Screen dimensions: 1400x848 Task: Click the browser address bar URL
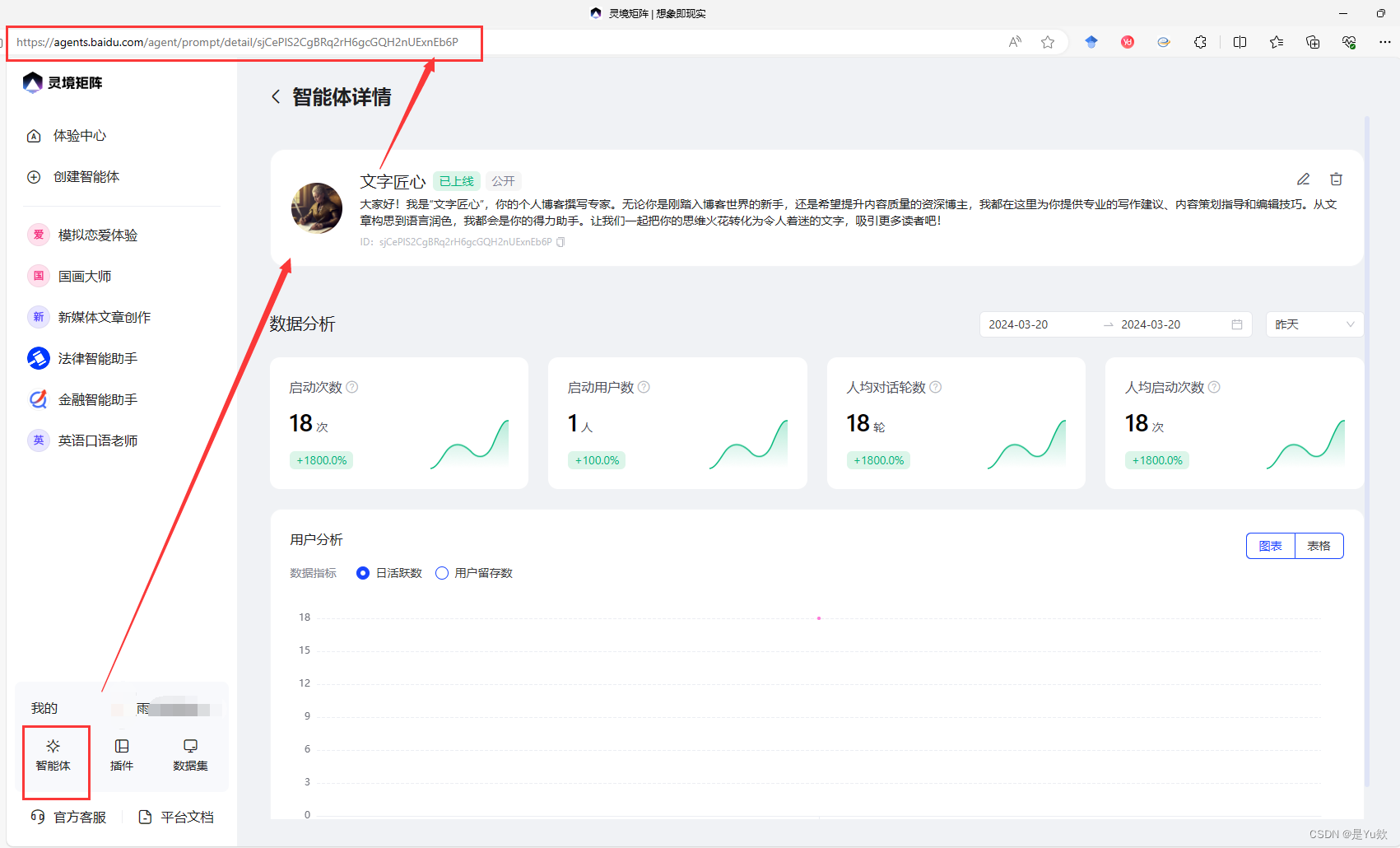pyautogui.click(x=237, y=42)
